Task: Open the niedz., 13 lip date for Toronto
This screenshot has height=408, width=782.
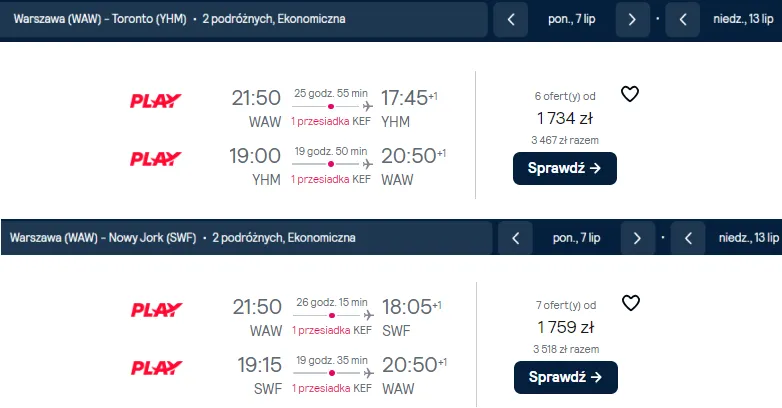Action: click(x=743, y=19)
